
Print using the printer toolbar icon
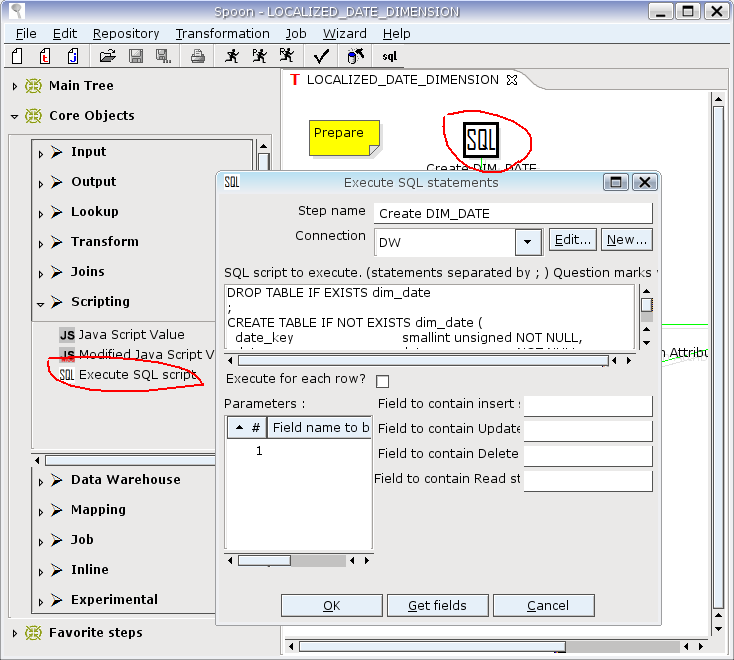[x=198, y=57]
